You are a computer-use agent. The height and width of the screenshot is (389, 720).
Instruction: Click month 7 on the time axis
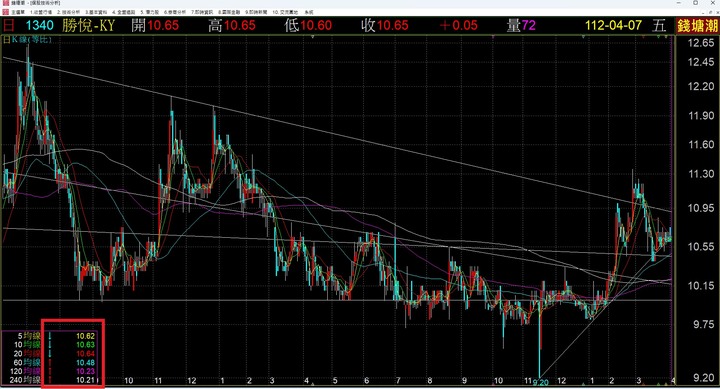(x=398, y=381)
